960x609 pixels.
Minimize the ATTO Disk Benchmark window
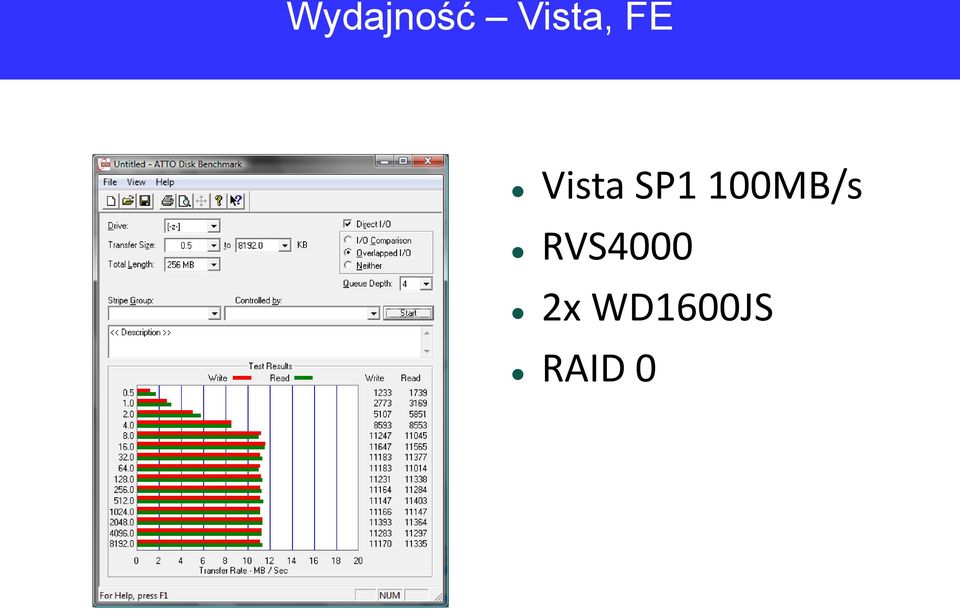pyautogui.click(x=384, y=162)
